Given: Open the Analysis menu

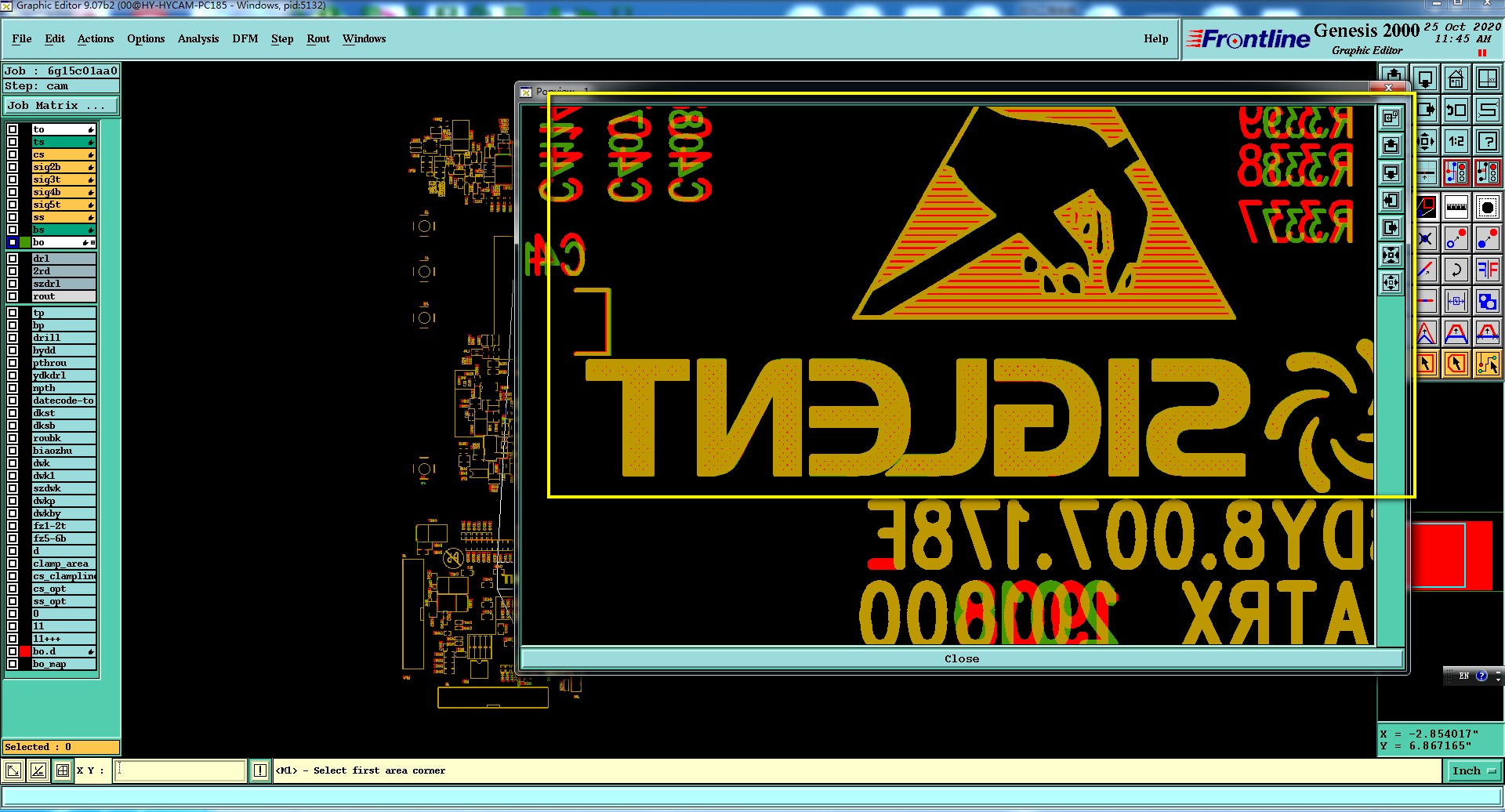Looking at the screenshot, I should [x=198, y=38].
